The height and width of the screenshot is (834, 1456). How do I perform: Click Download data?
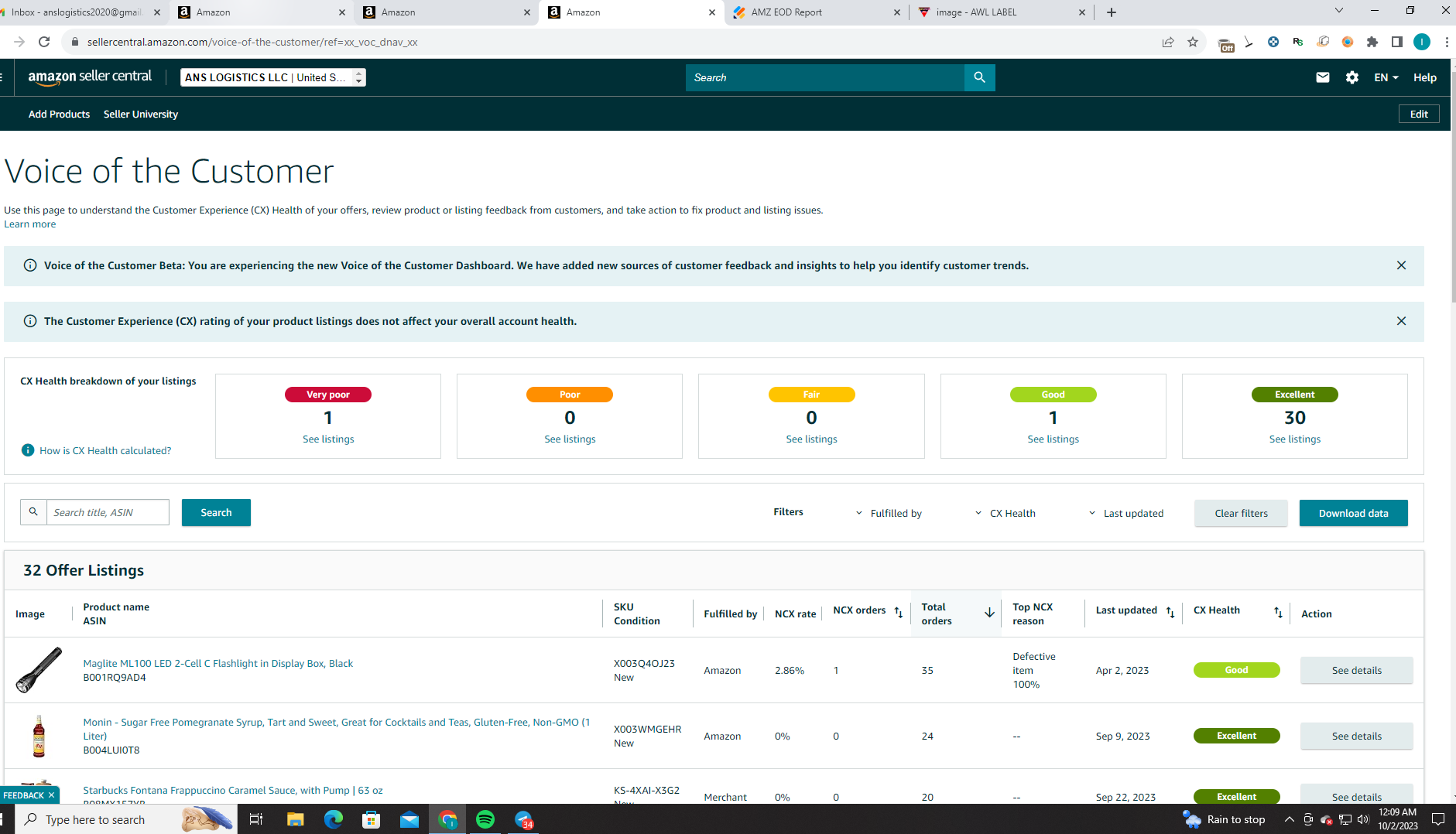(1353, 513)
